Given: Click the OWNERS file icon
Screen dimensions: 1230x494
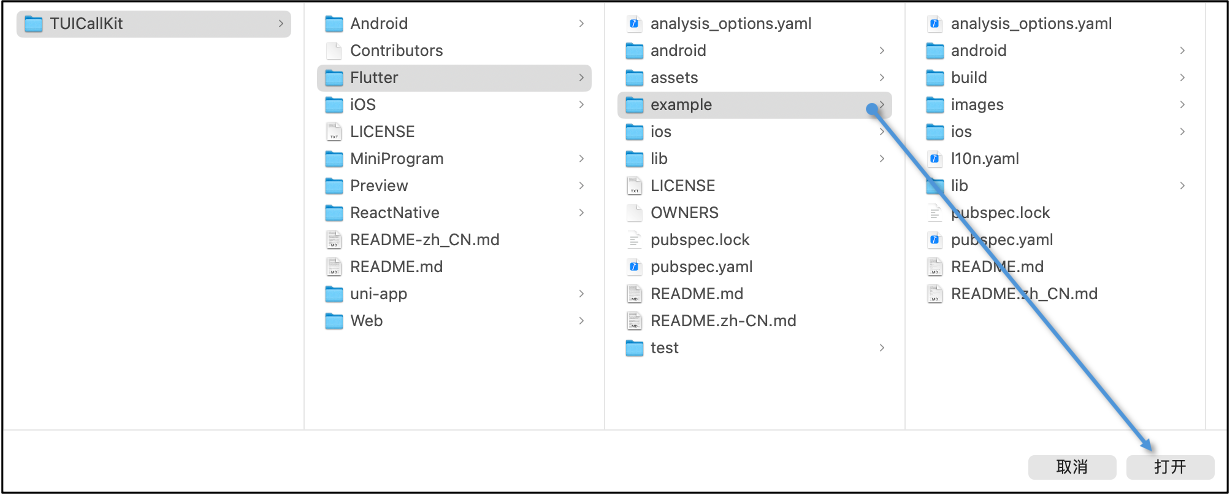Looking at the screenshot, I should (x=634, y=213).
